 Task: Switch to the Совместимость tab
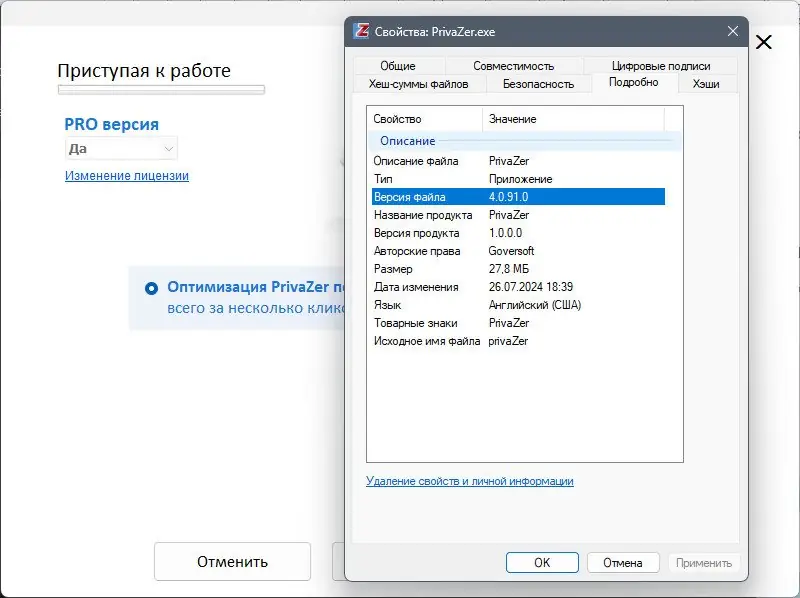point(514,66)
